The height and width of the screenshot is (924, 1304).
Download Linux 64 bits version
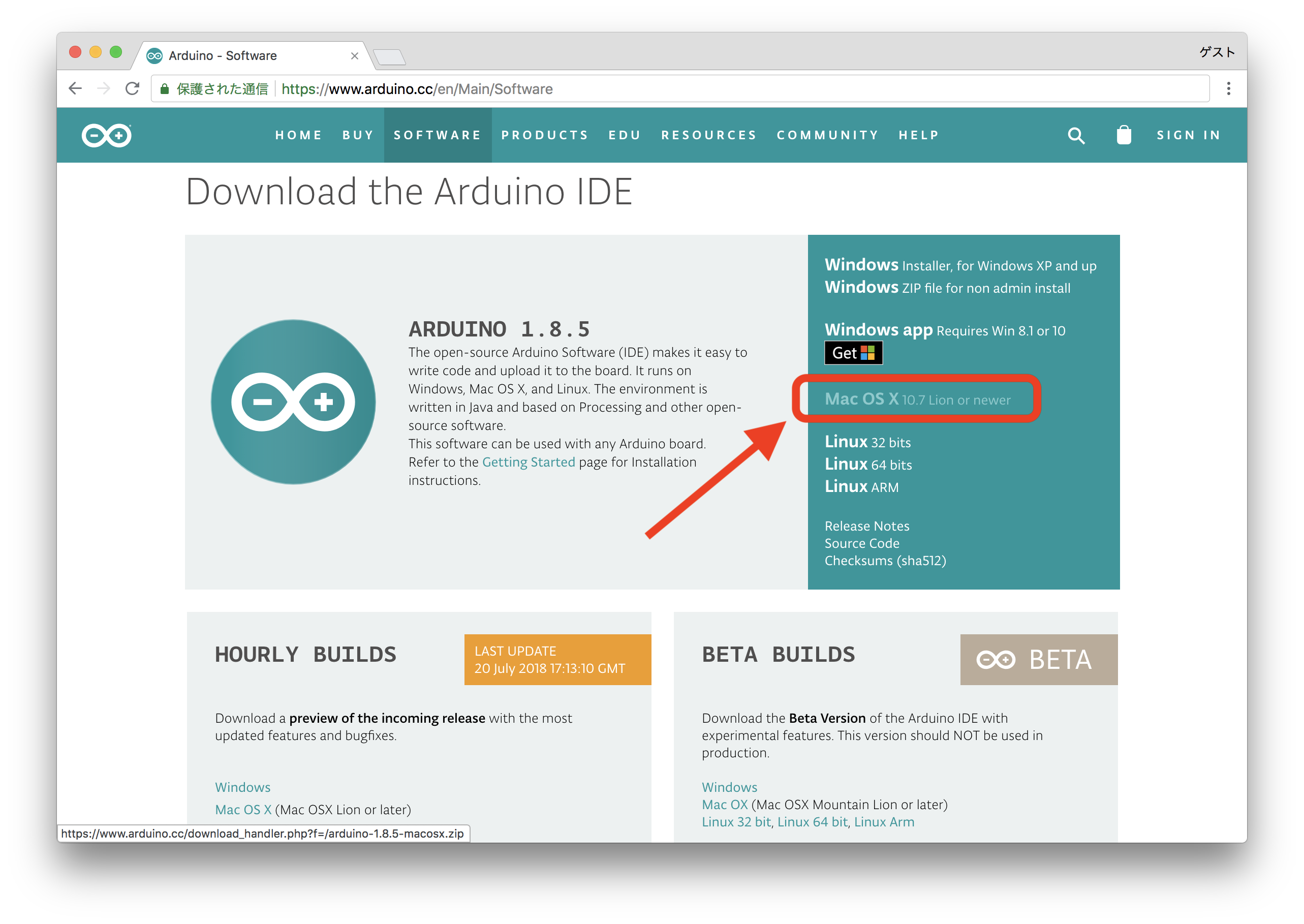[867, 464]
